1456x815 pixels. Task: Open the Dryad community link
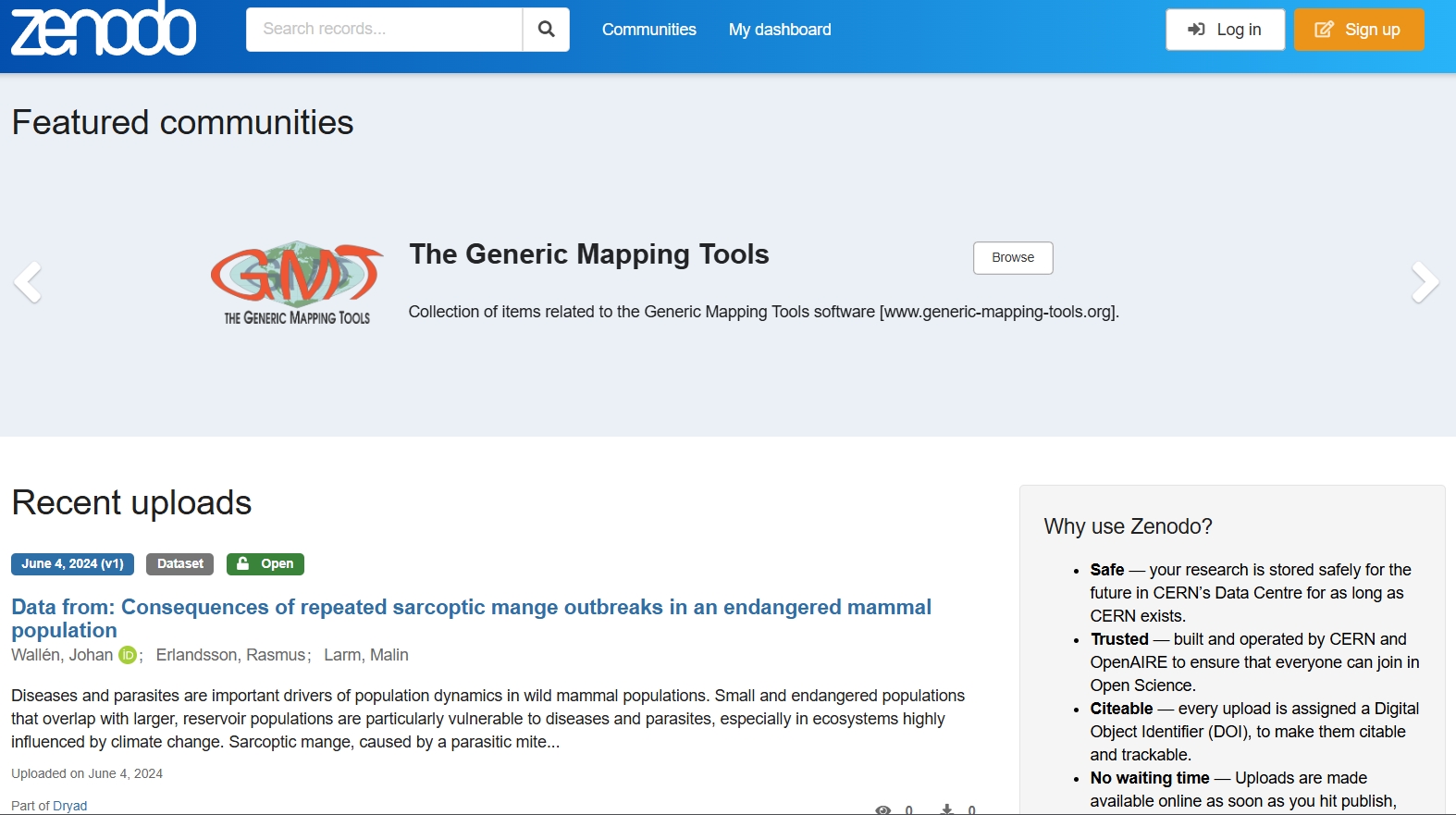[x=70, y=806]
